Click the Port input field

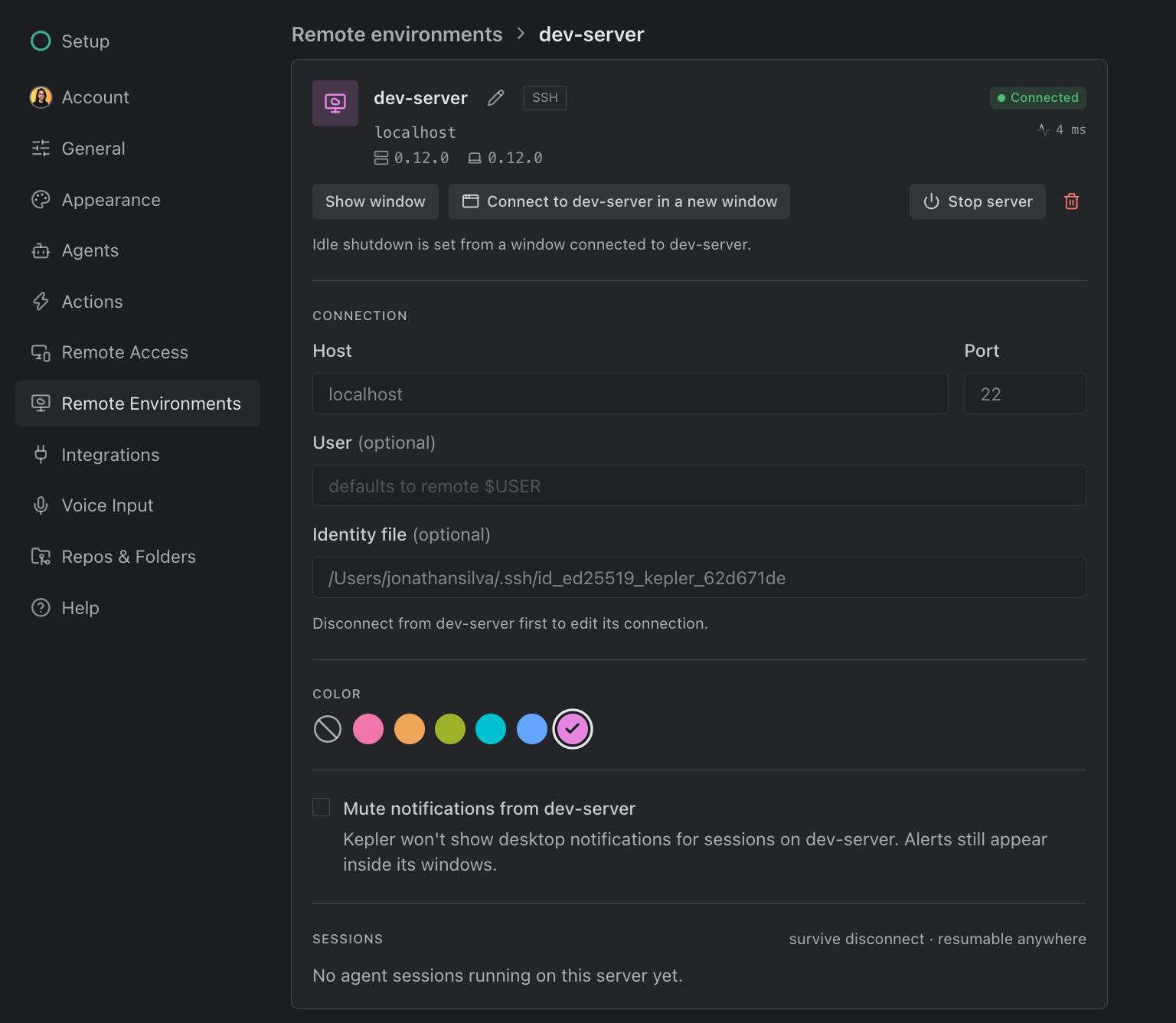click(x=1025, y=394)
